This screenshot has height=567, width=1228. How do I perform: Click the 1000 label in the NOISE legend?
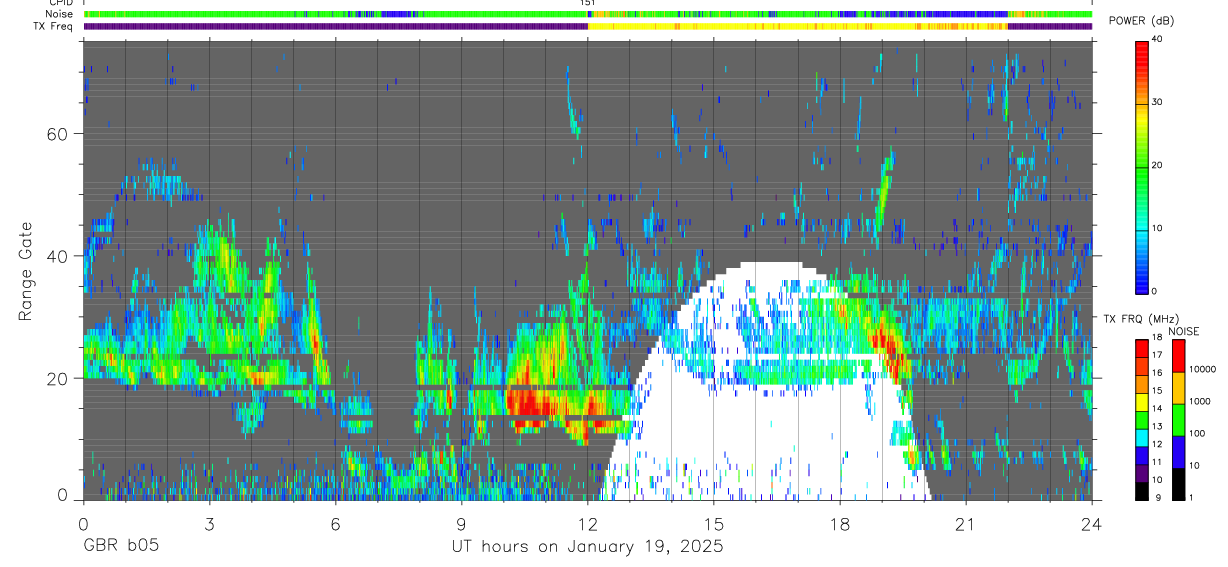point(1198,401)
